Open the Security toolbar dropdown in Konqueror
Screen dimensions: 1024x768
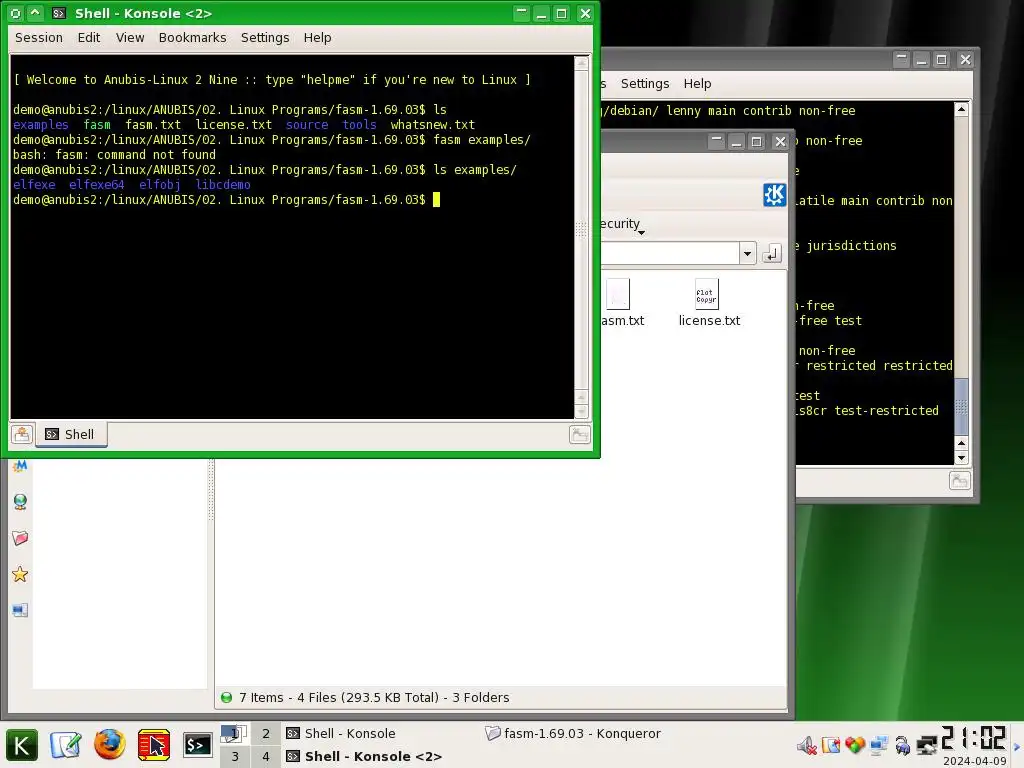(x=622, y=225)
